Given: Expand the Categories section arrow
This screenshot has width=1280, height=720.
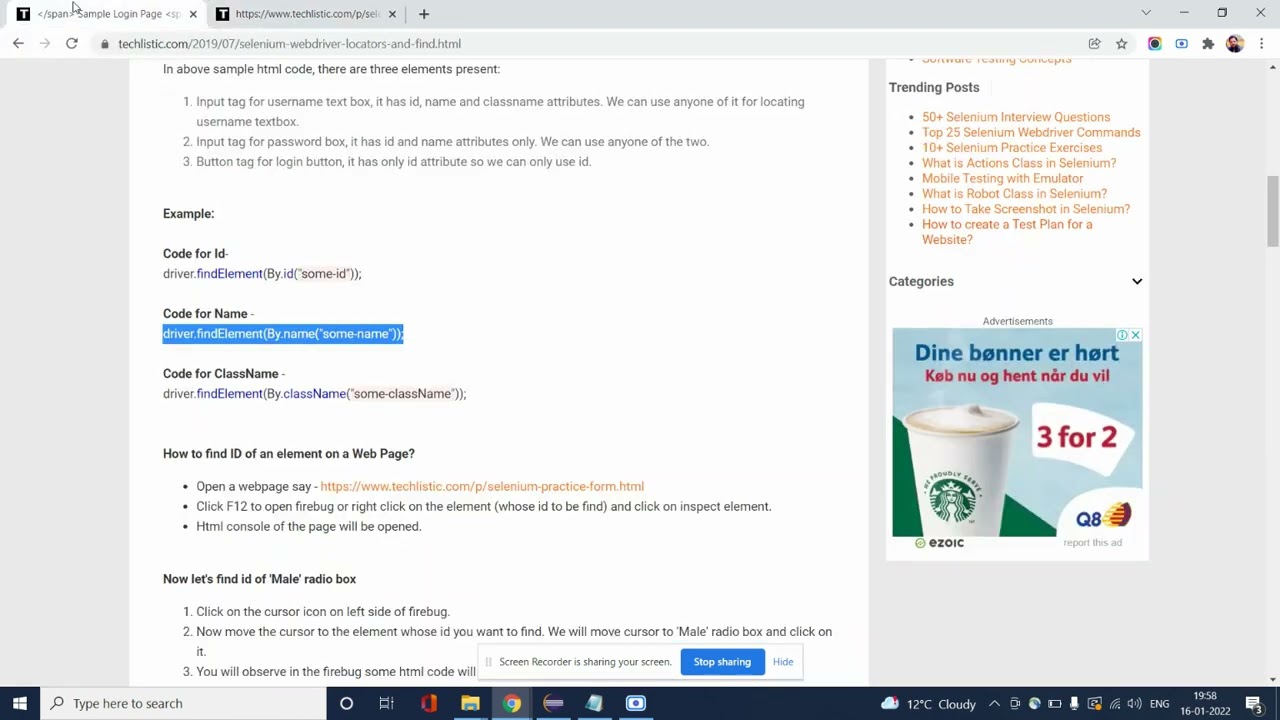Looking at the screenshot, I should coord(1137,281).
